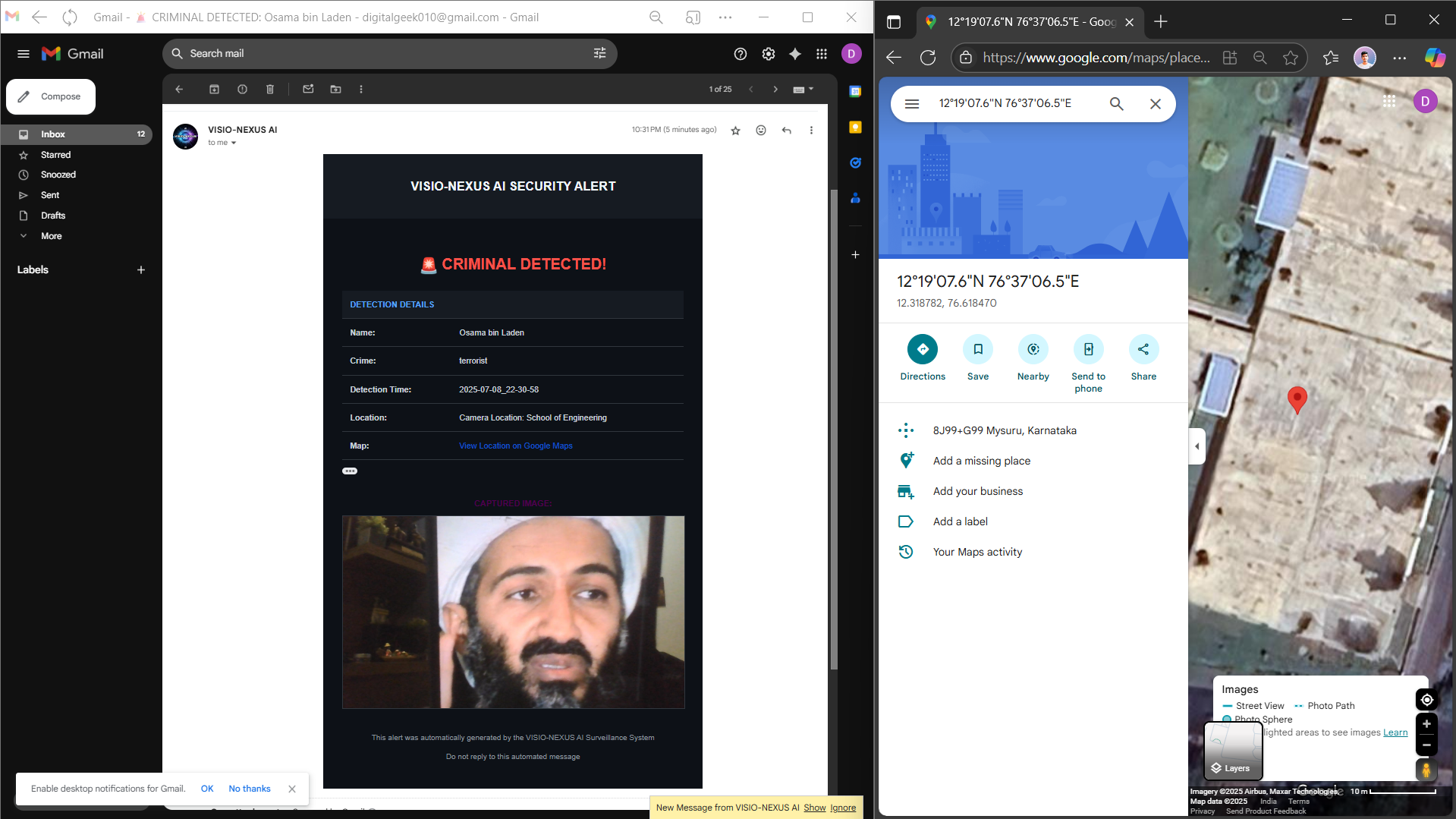Open Google apps grid in Gmail
The image size is (1456, 819).
point(822,54)
